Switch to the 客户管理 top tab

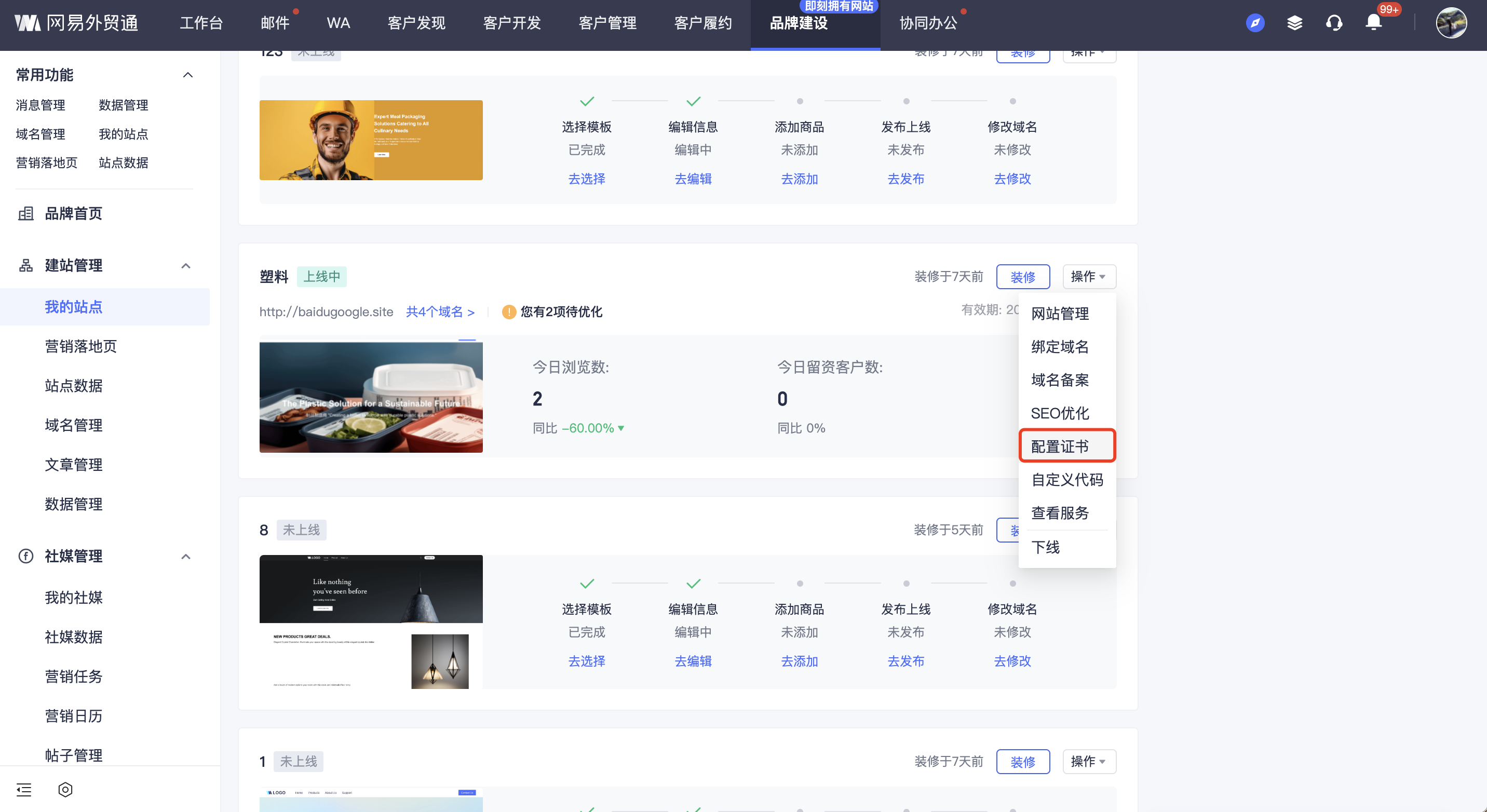(607, 23)
